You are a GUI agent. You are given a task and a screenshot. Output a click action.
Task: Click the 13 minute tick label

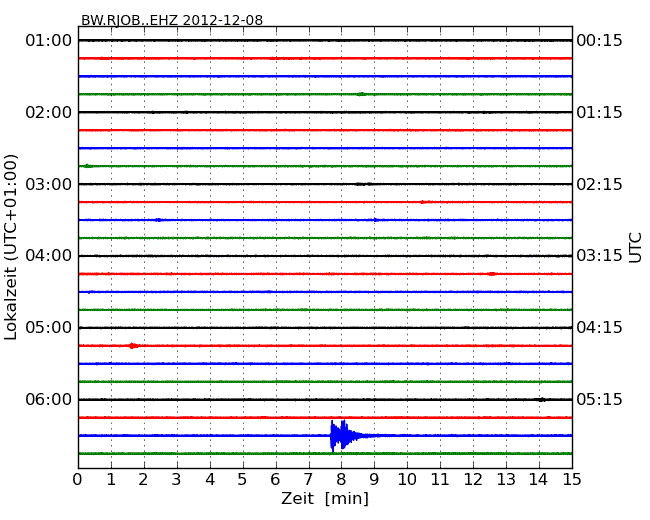(506, 480)
